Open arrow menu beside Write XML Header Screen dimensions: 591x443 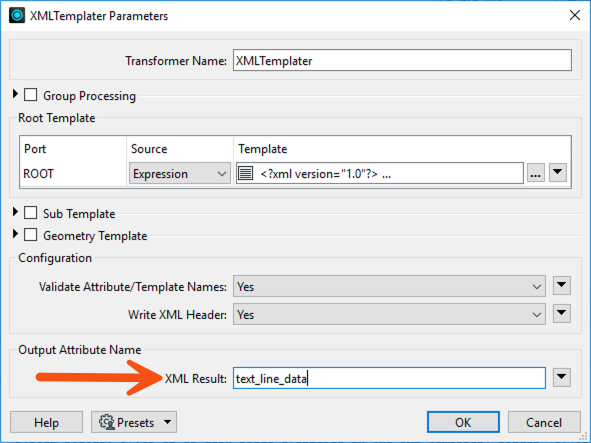pyautogui.click(x=562, y=314)
